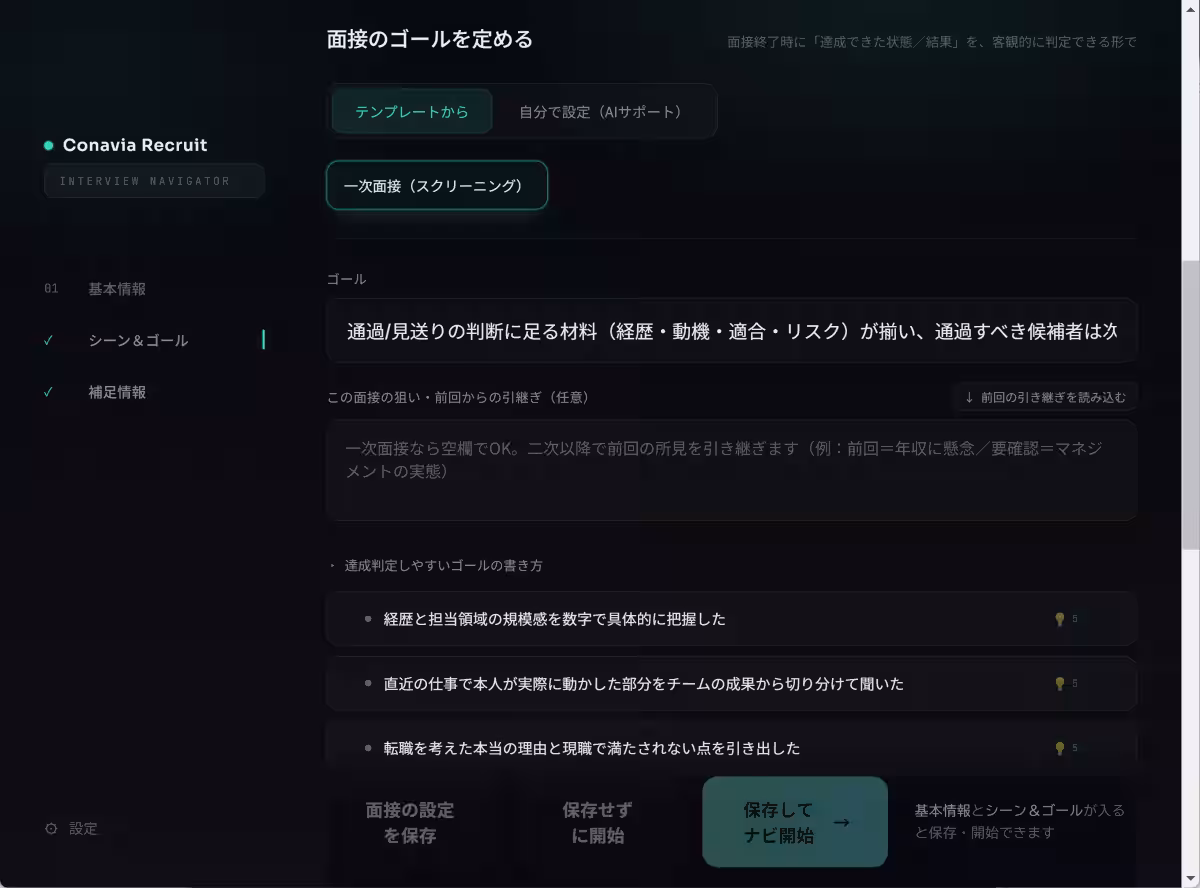This screenshot has height=888, width=1200.
Task: Click 保存してナビ開始 button
Action: pos(795,822)
